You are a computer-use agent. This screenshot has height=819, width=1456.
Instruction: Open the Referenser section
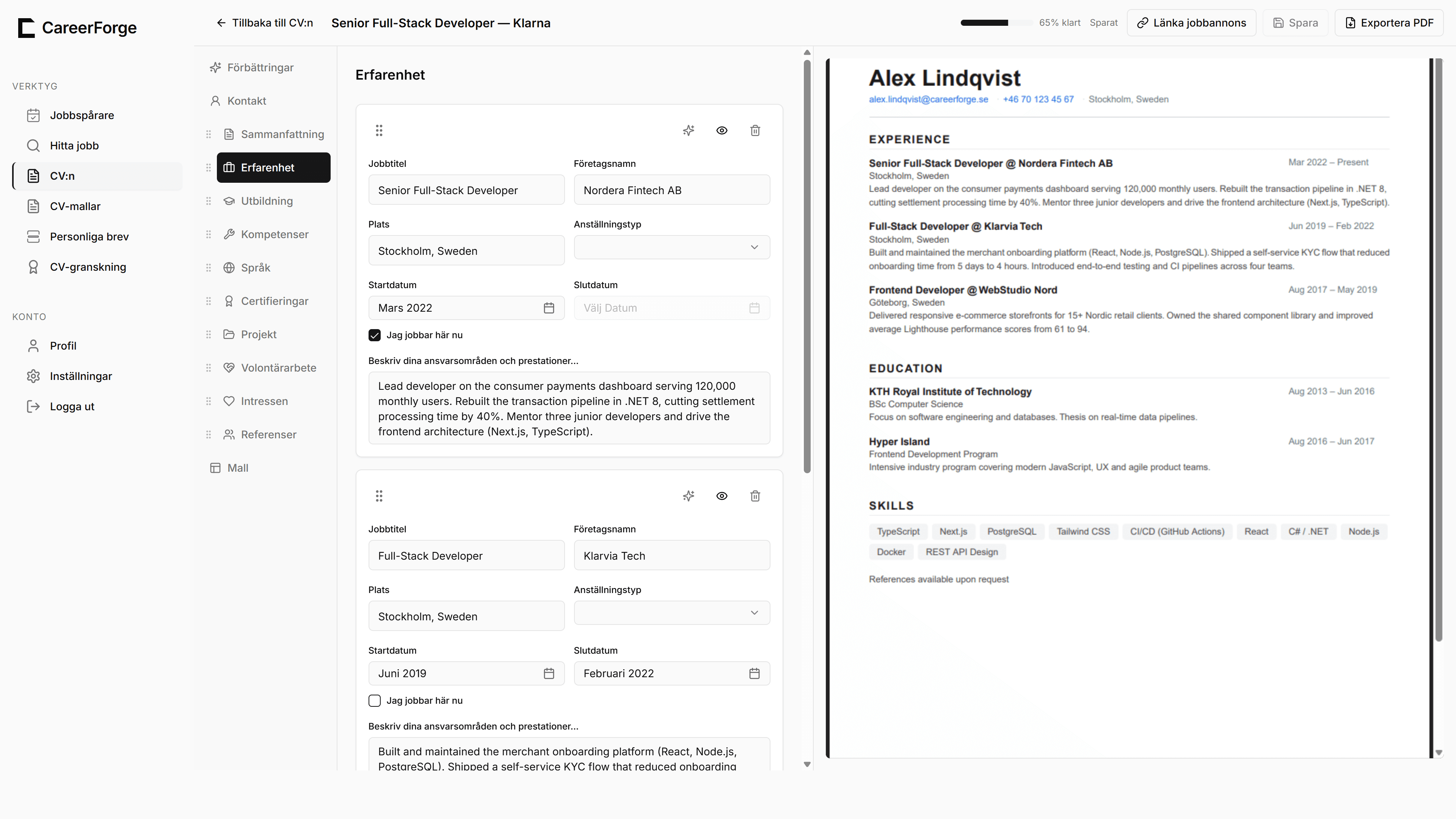[x=273, y=434]
